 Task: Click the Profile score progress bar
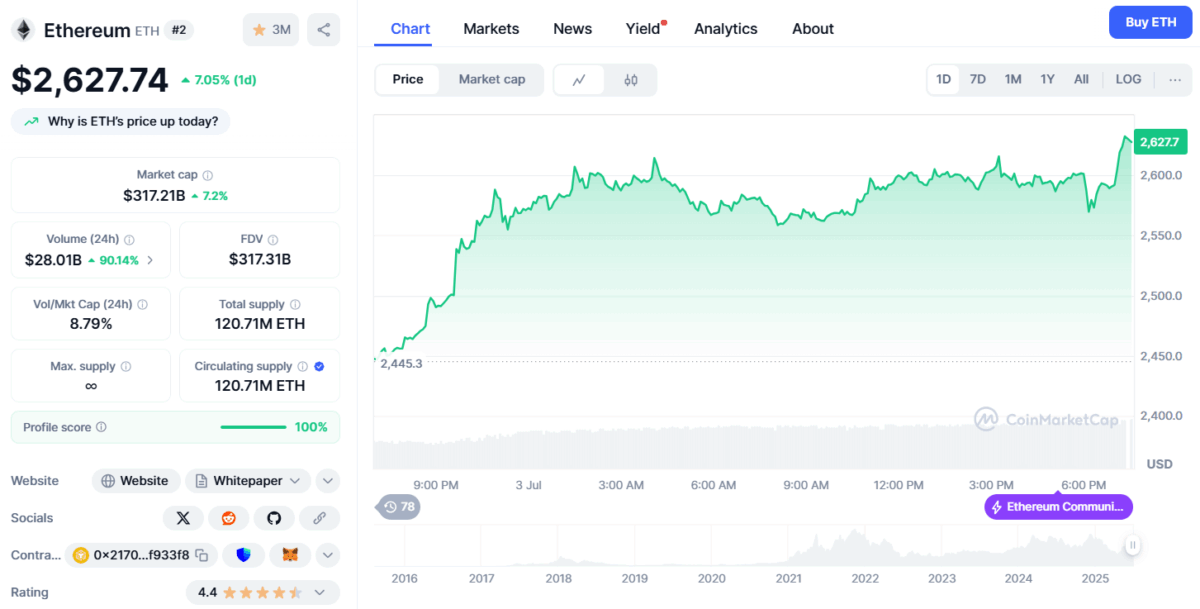[x=253, y=428]
